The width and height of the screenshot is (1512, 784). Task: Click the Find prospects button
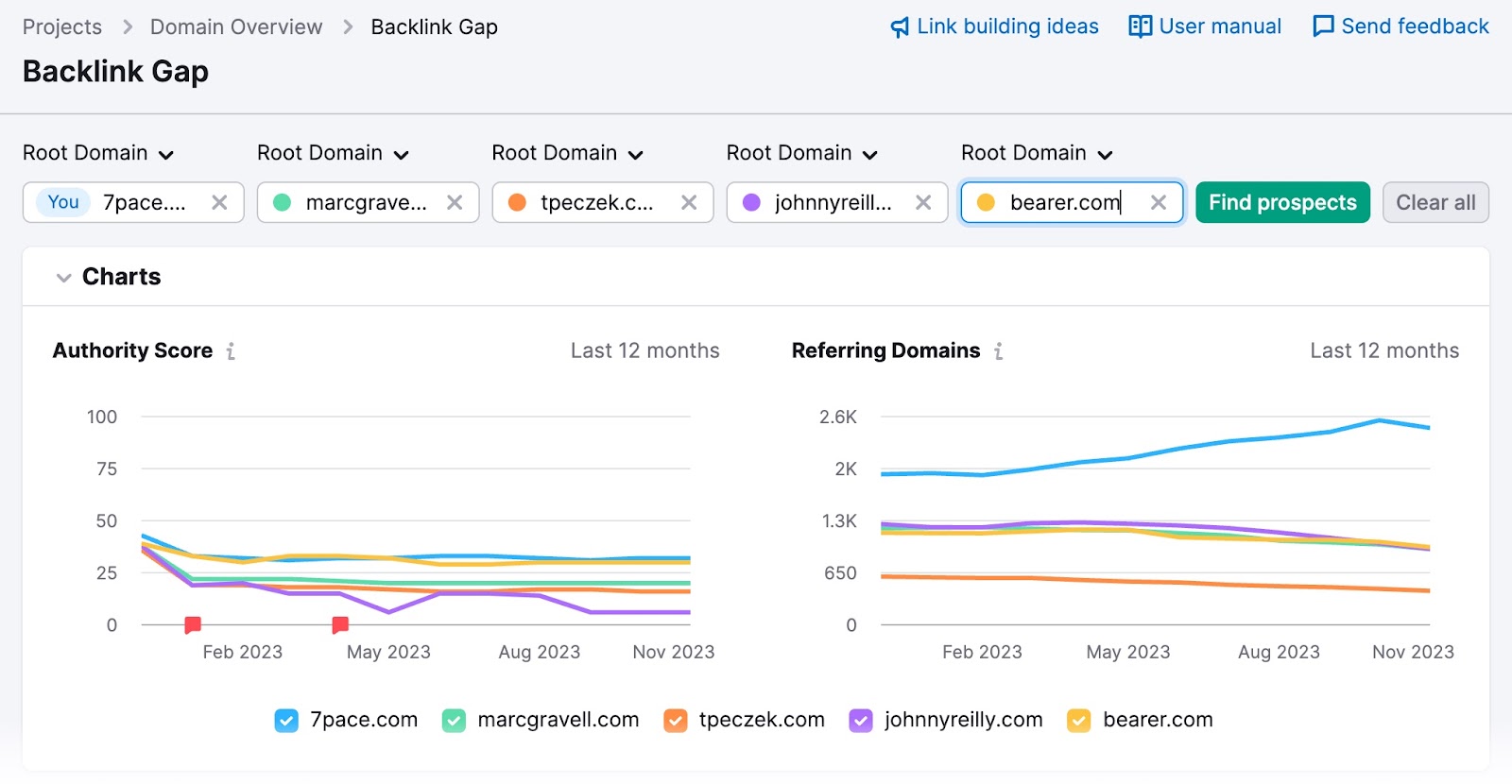pyautogui.click(x=1282, y=202)
